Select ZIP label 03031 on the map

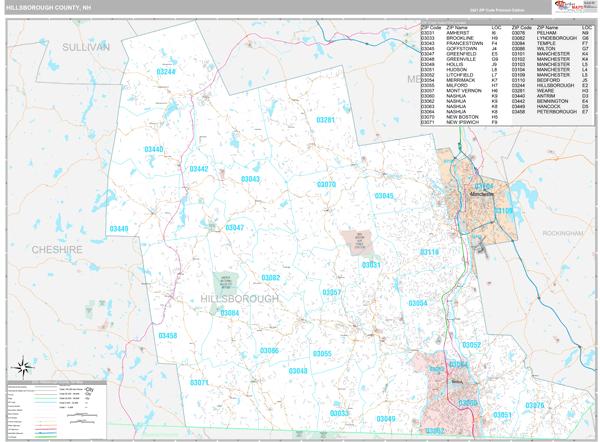[371, 265]
